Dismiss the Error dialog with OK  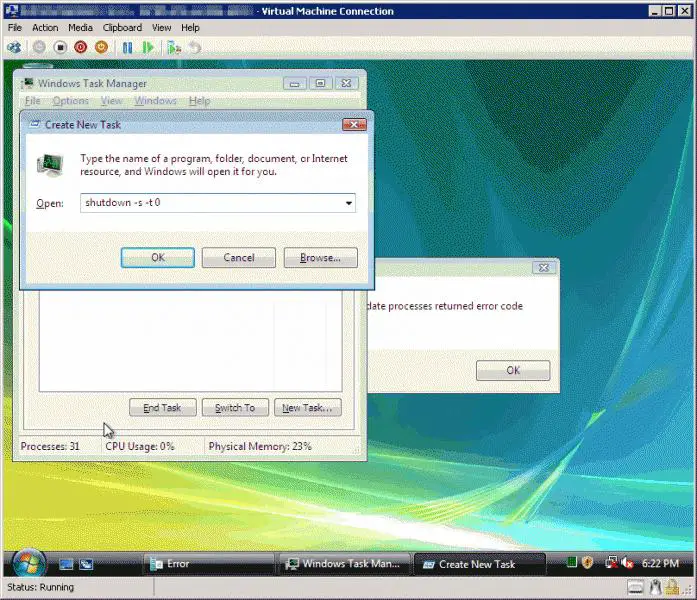coord(513,370)
